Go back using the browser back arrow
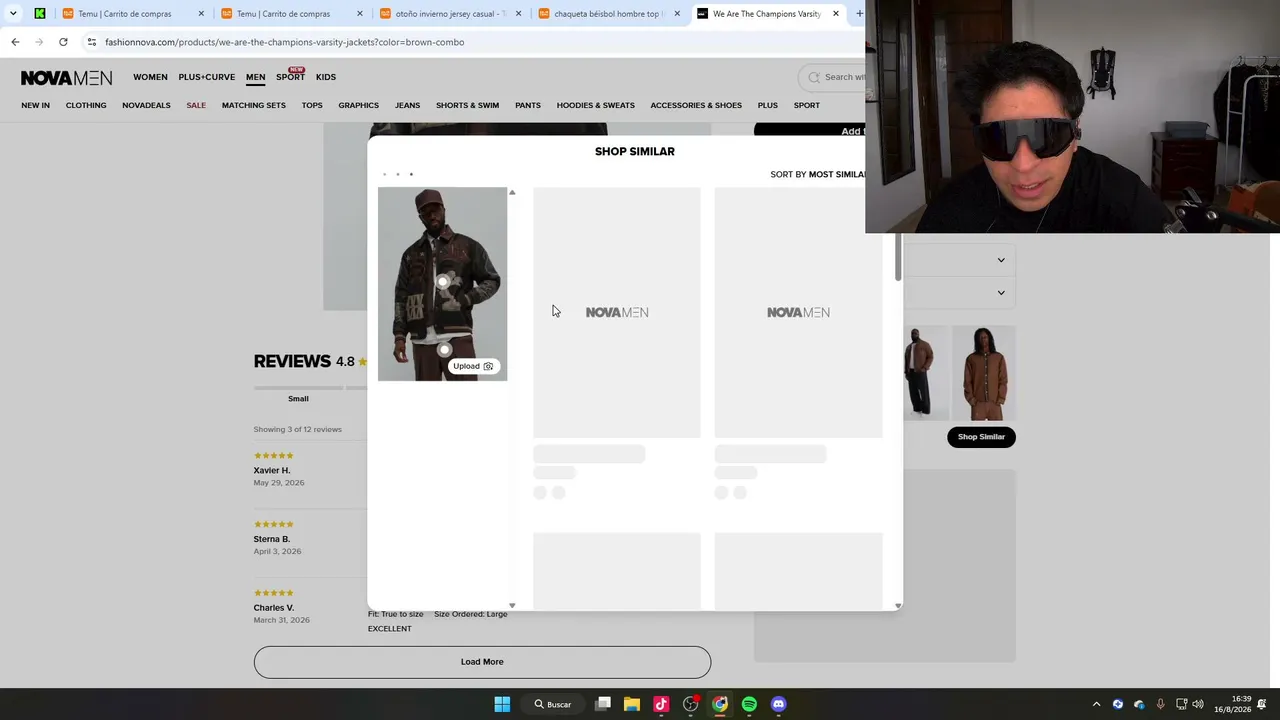The image size is (1280, 720). (x=15, y=42)
